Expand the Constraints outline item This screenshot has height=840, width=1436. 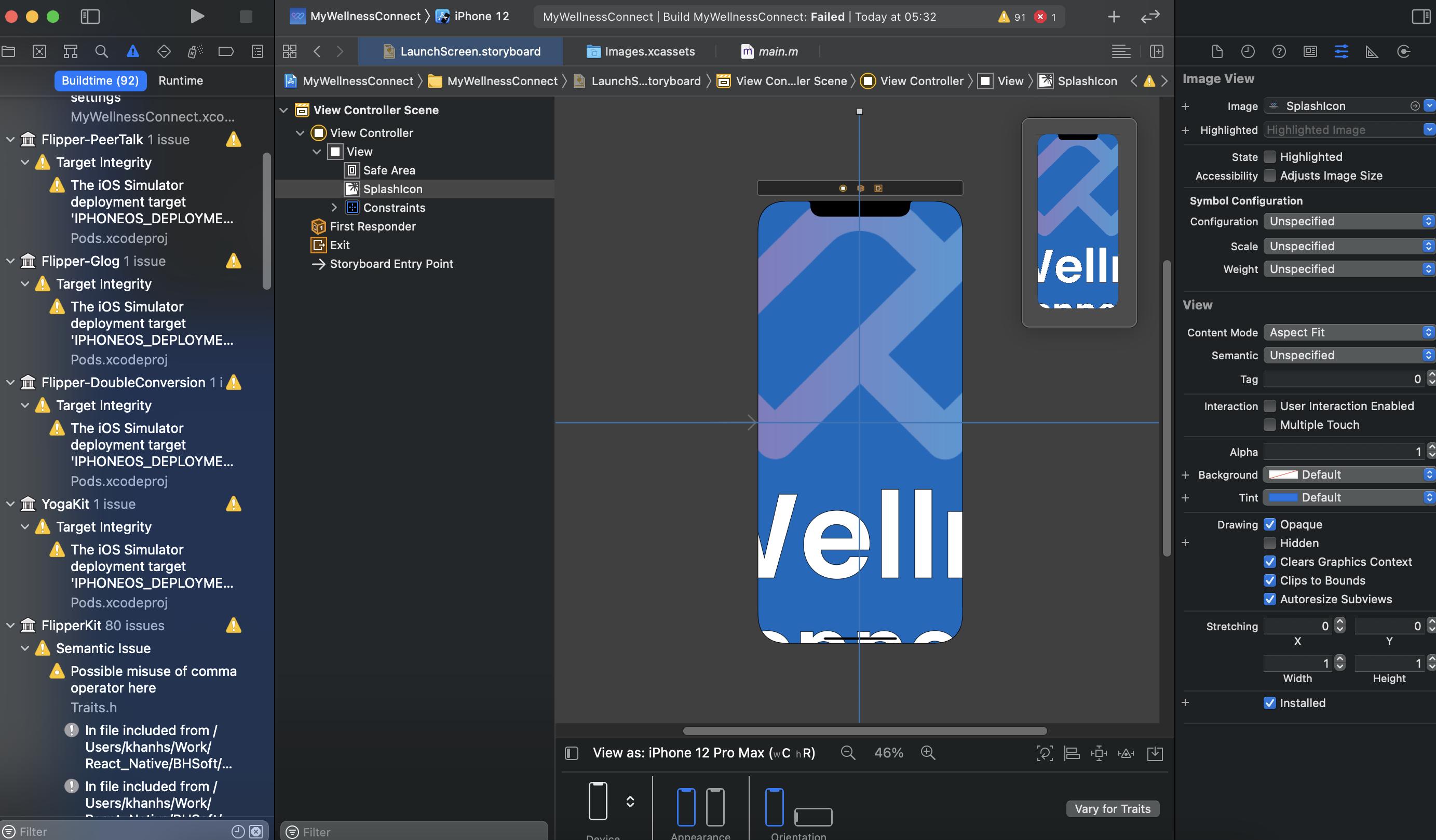tap(334, 208)
